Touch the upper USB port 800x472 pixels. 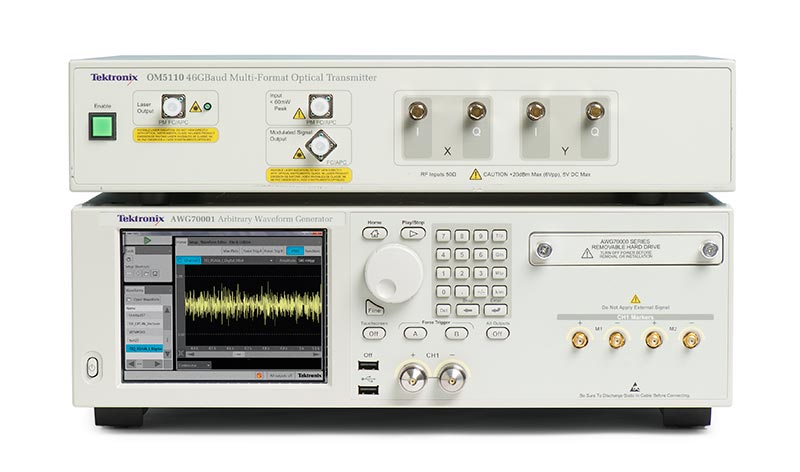click(368, 365)
